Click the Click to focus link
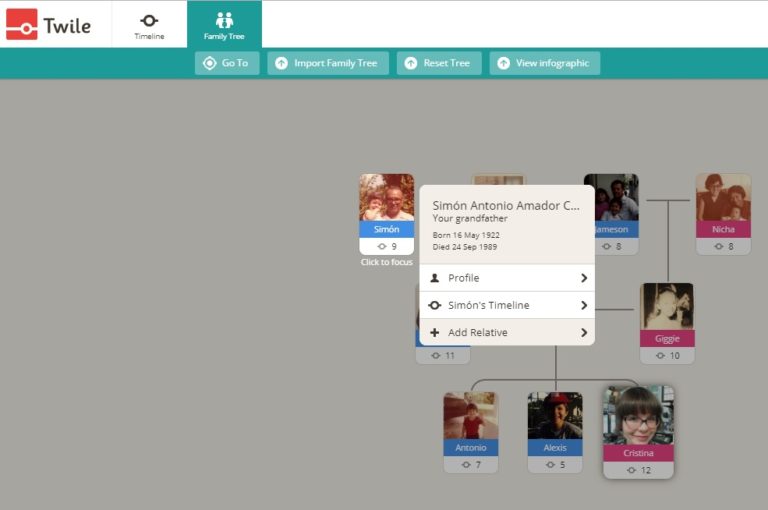This screenshot has height=510, width=768. tap(386, 262)
